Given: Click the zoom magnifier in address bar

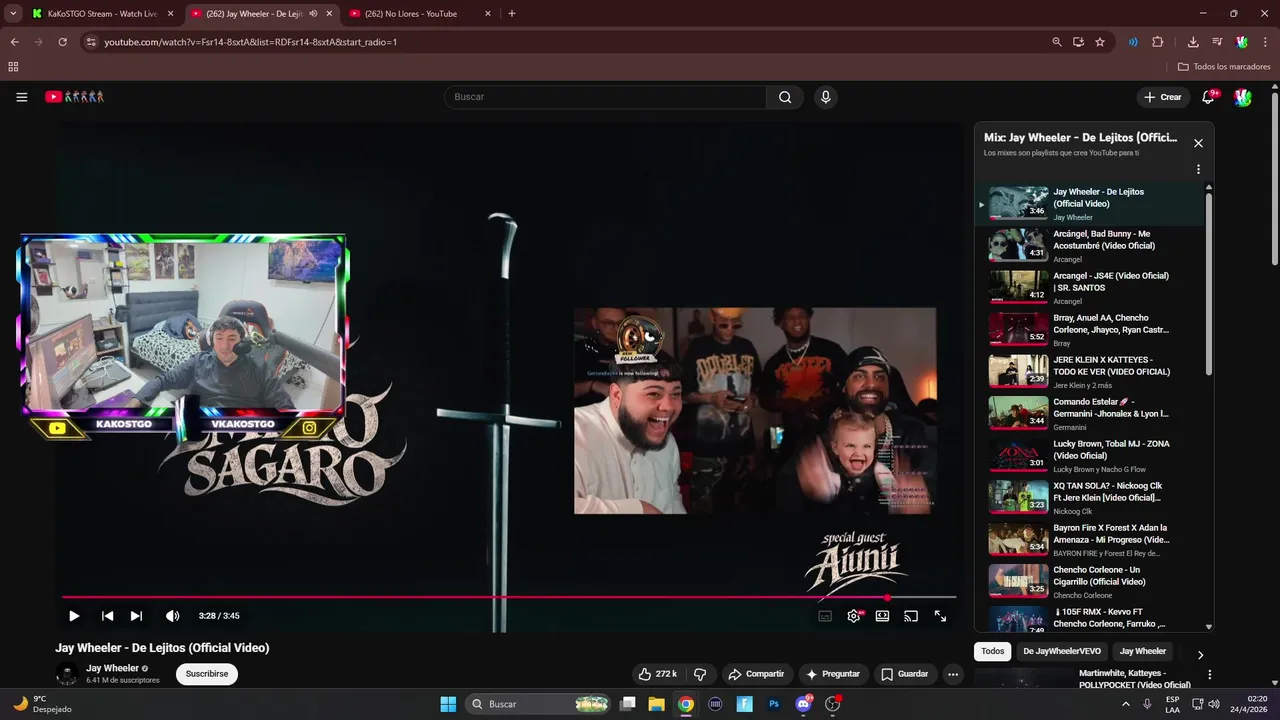Looking at the screenshot, I should pyautogui.click(x=1057, y=42).
